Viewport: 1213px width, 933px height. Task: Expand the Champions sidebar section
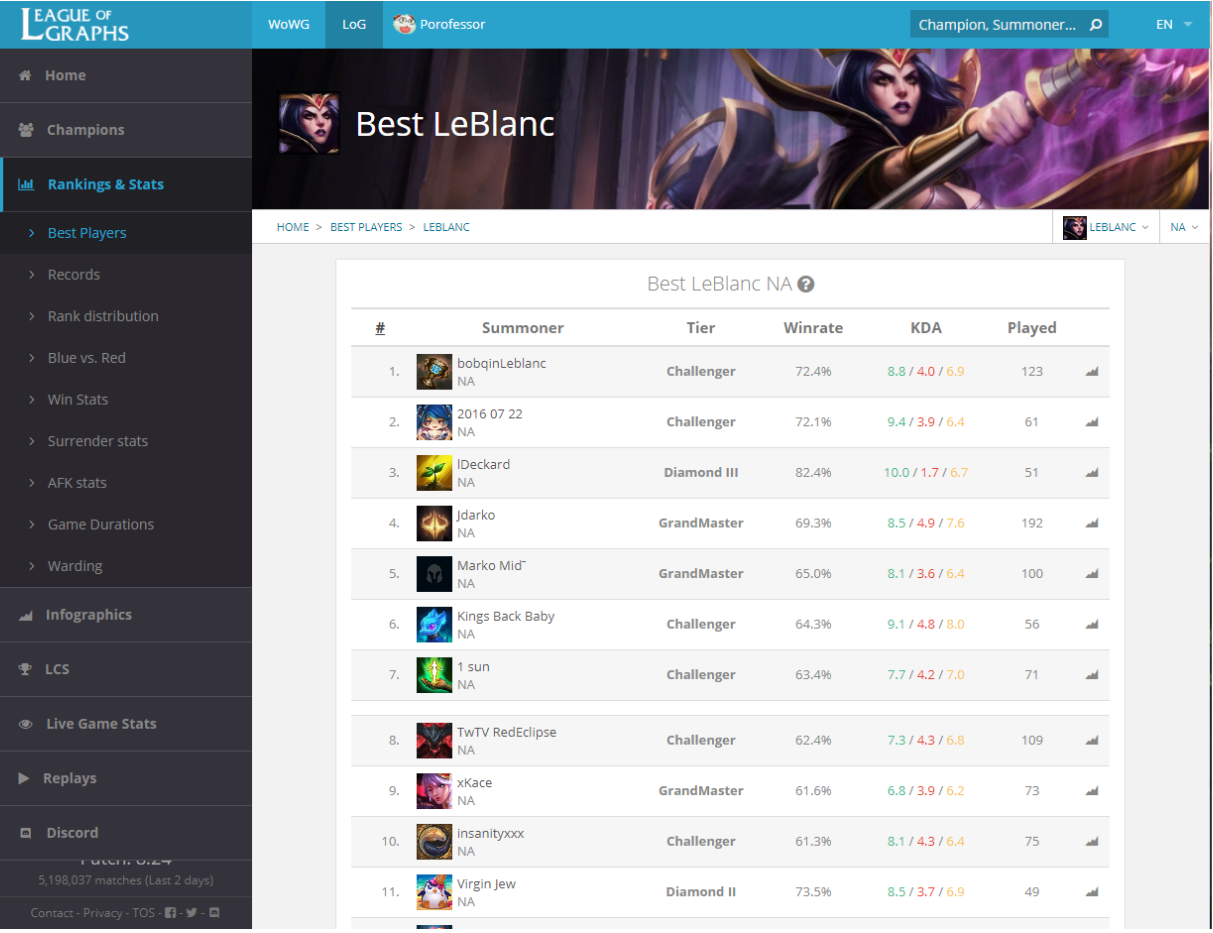click(126, 130)
